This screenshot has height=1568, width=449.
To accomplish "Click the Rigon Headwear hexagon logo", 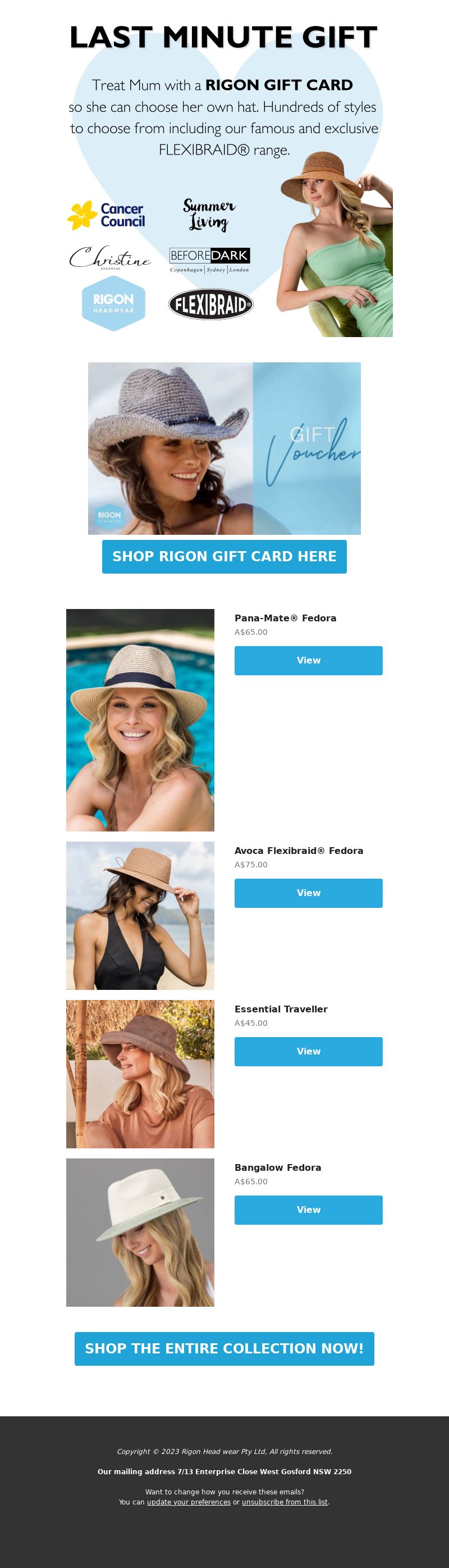I will pos(113,303).
